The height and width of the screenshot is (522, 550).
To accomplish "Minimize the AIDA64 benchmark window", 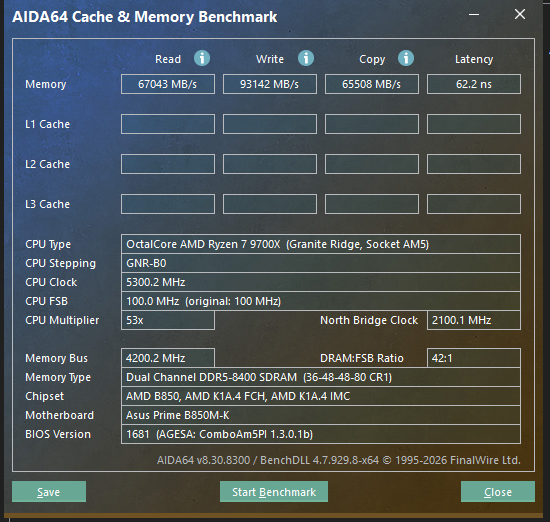I will 474,15.
